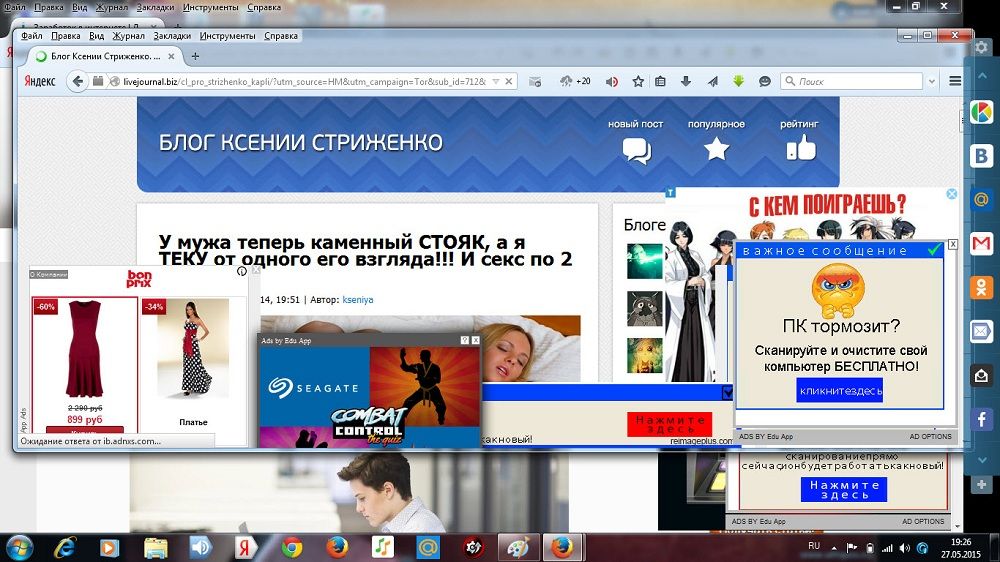Open author link 'kseniya'
1000x562 pixels.
(358, 299)
